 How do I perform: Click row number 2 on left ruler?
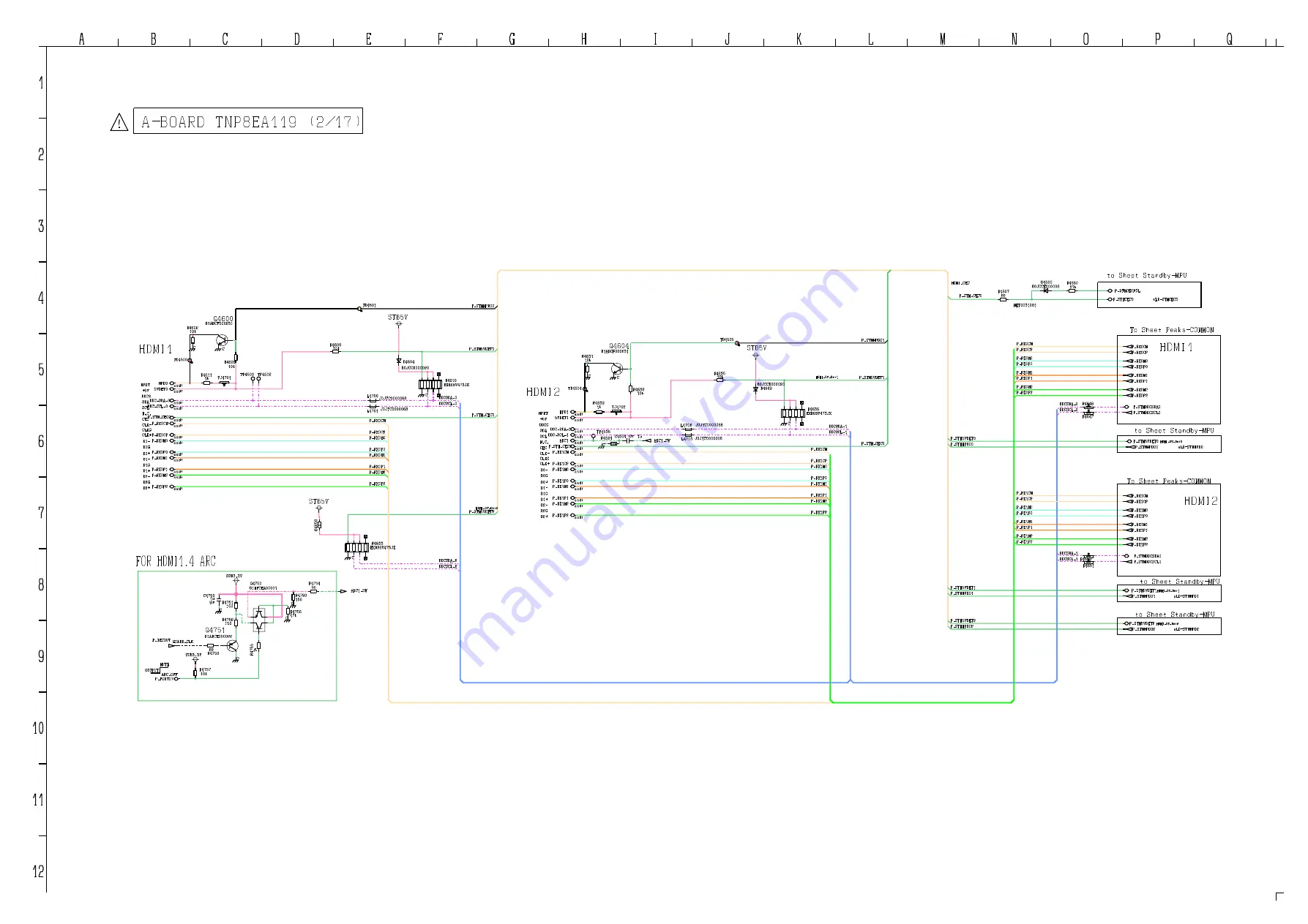click(41, 154)
